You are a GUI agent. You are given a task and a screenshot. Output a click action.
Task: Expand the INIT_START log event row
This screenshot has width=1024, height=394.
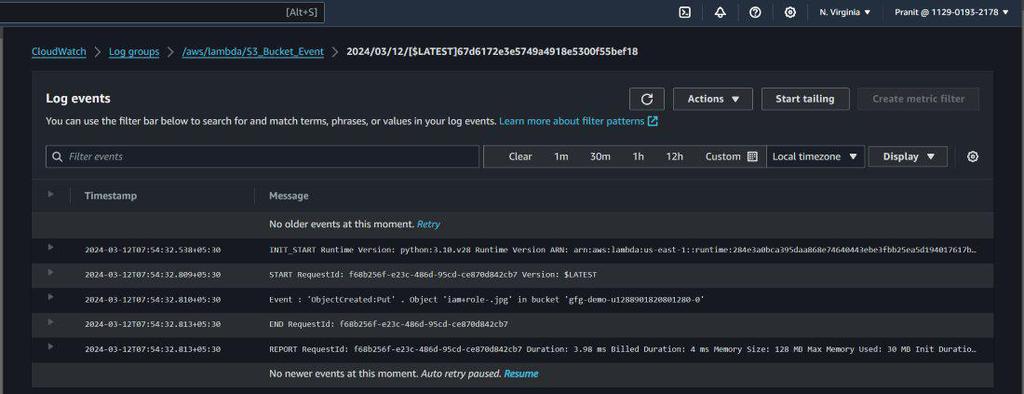(x=51, y=247)
